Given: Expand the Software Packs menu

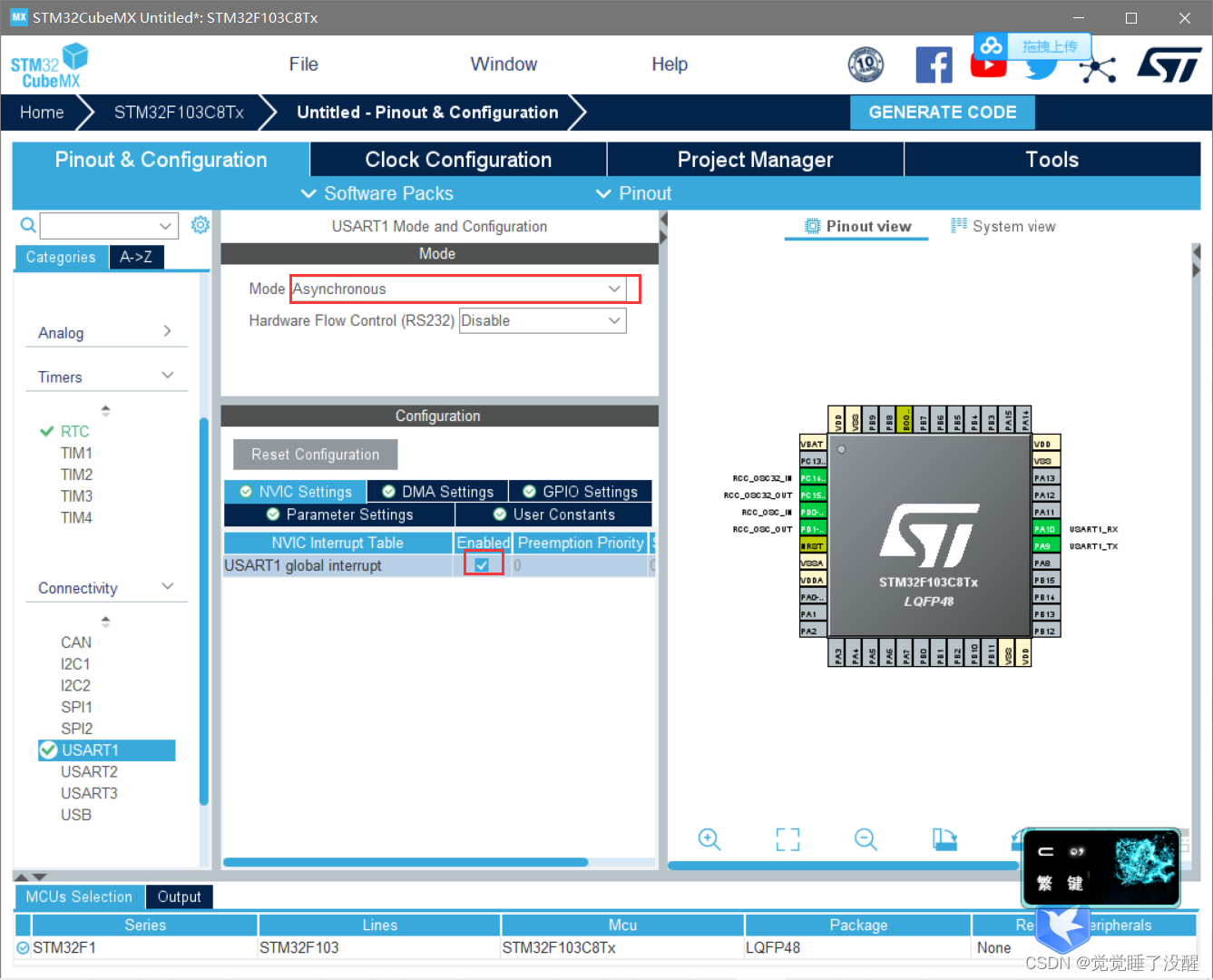Looking at the screenshot, I should 377,193.
